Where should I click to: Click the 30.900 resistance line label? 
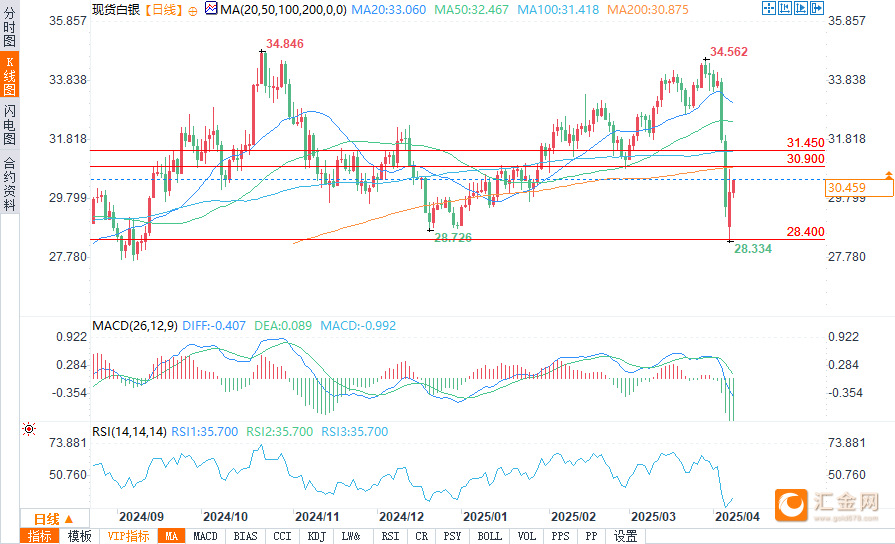(805, 159)
